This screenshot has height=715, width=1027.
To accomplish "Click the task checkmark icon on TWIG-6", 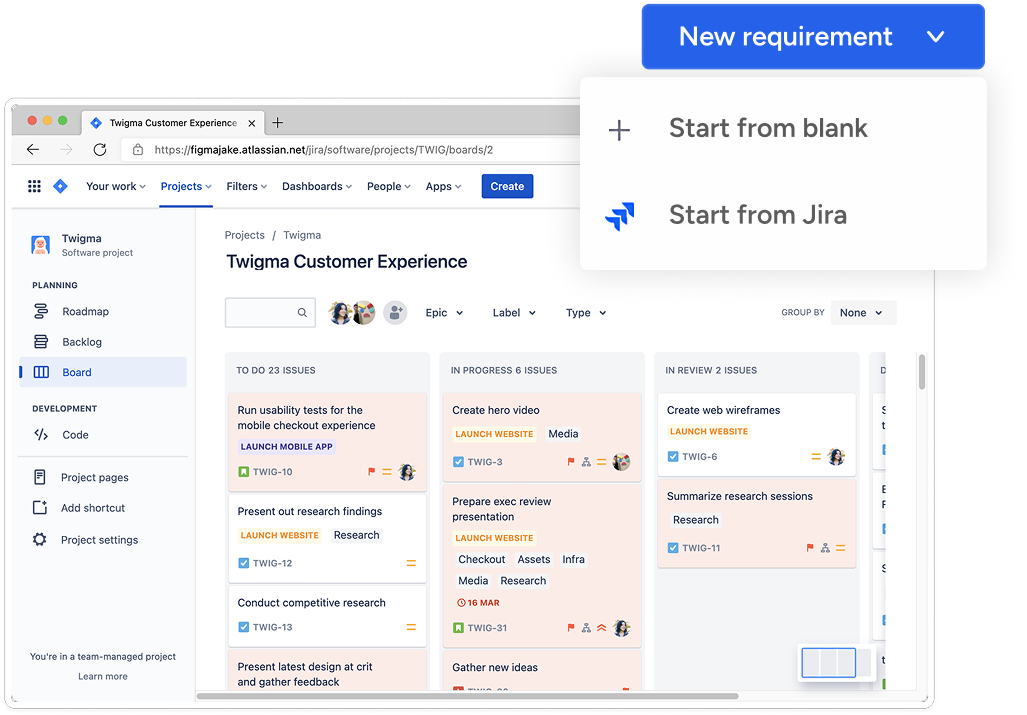I will [672, 456].
